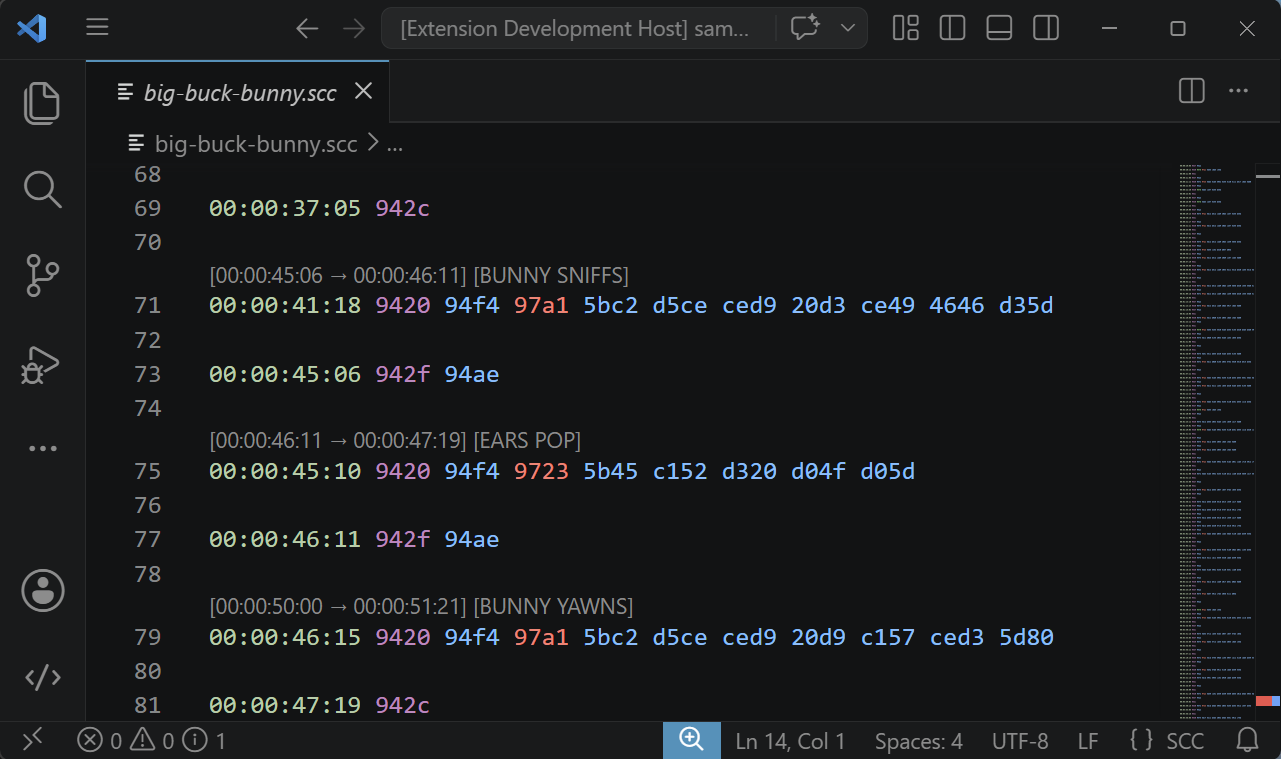Click the red marker in overview ruler
The height and width of the screenshot is (759, 1281).
point(1263,701)
